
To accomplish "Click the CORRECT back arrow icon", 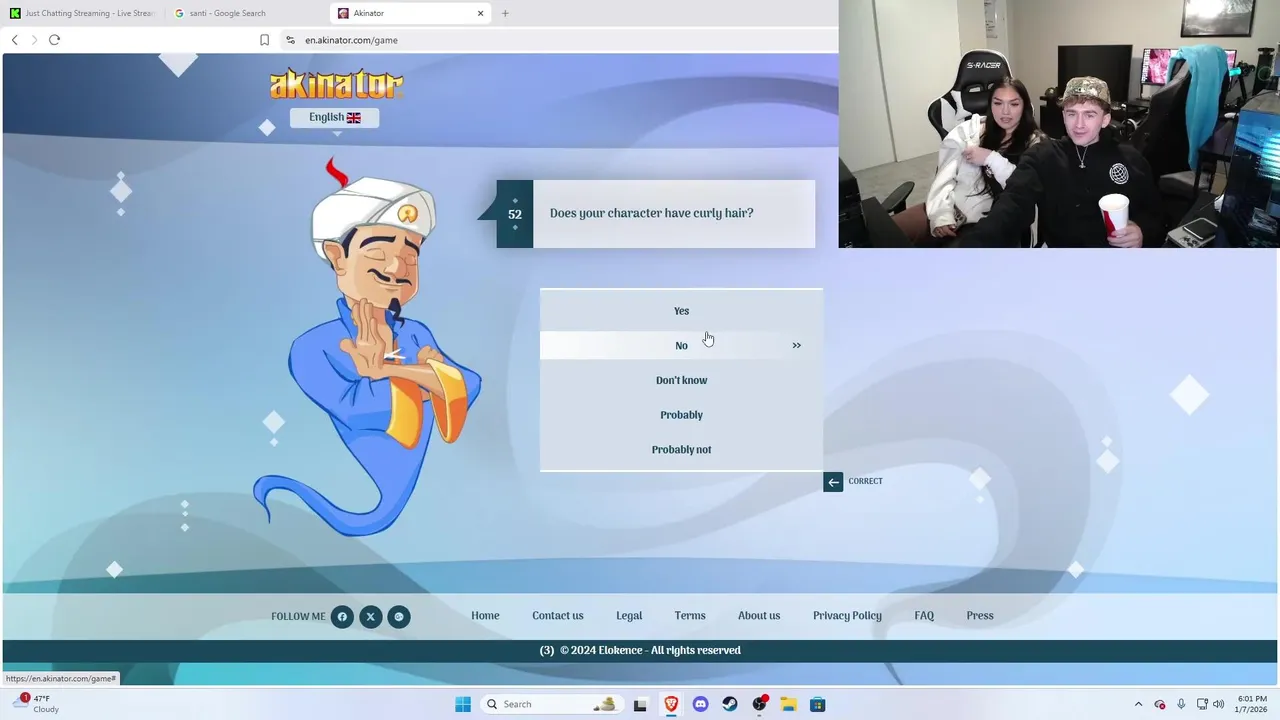I will [x=833, y=482].
